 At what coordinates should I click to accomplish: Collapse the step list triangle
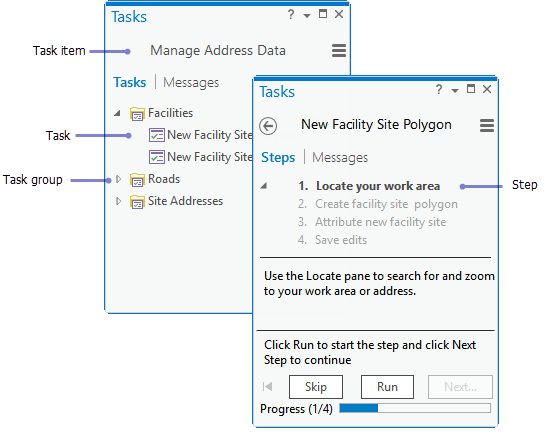264,186
